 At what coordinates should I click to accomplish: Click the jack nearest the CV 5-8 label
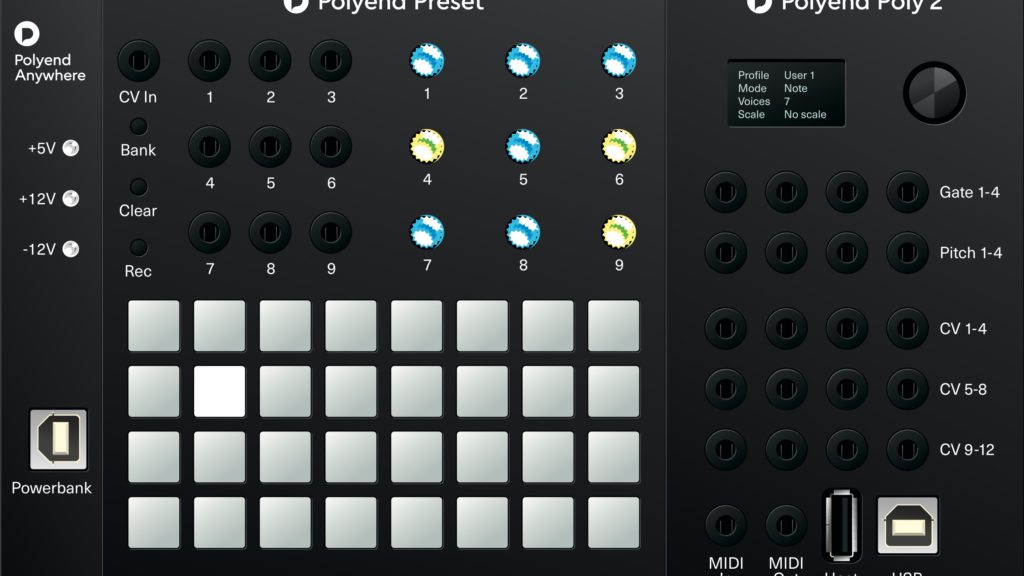click(907, 389)
